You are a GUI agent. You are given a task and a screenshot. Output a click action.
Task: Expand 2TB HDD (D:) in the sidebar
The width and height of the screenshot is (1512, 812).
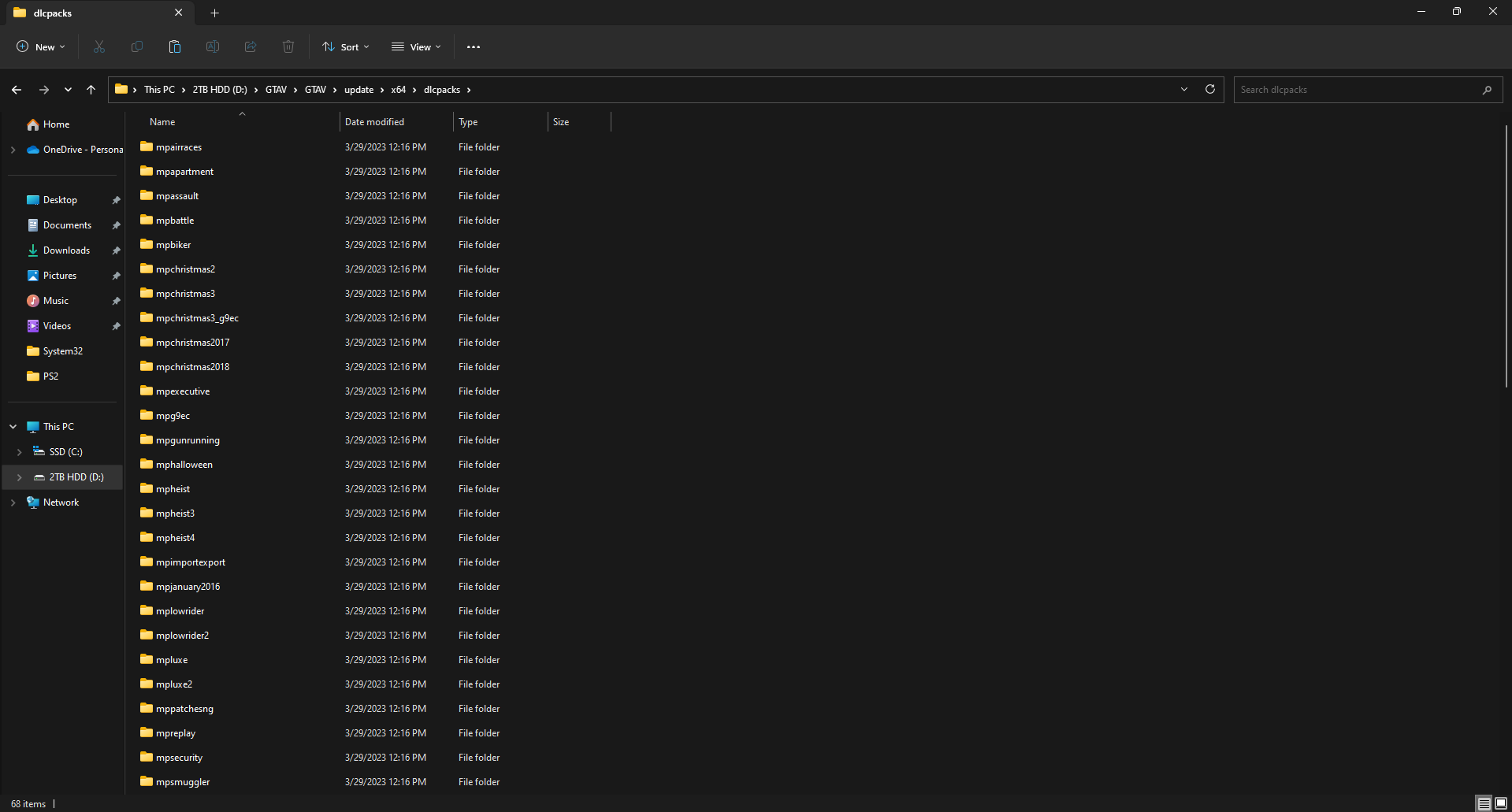click(20, 476)
